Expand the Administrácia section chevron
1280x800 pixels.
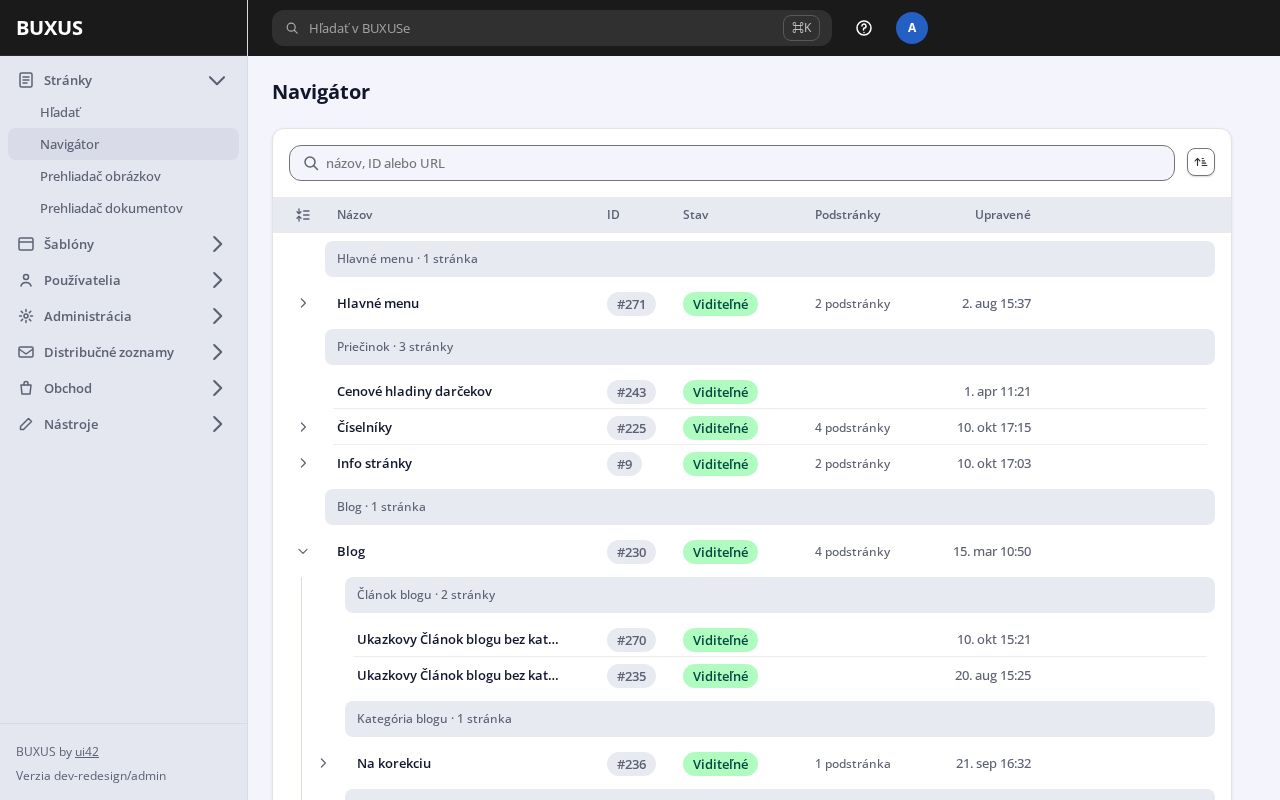click(x=217, y=316)
